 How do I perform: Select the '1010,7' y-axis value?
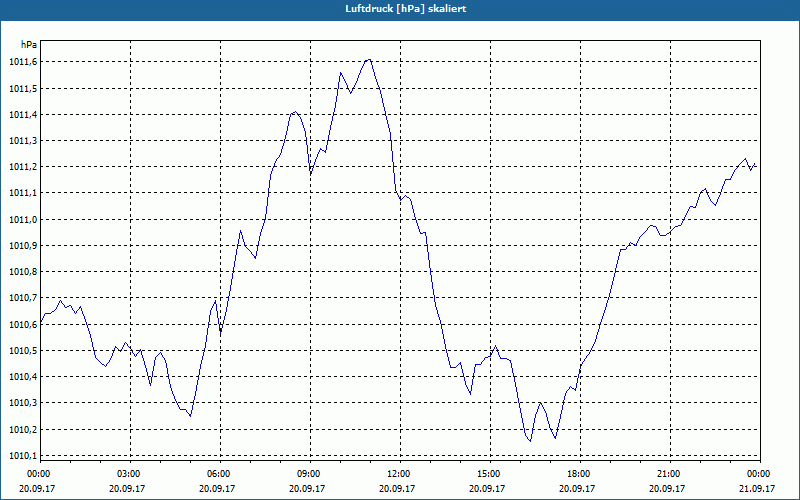(x=23, y=298)
